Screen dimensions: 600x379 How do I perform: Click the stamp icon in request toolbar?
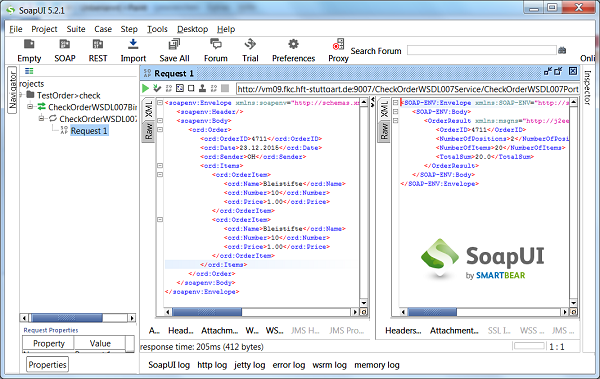point(202,88)
